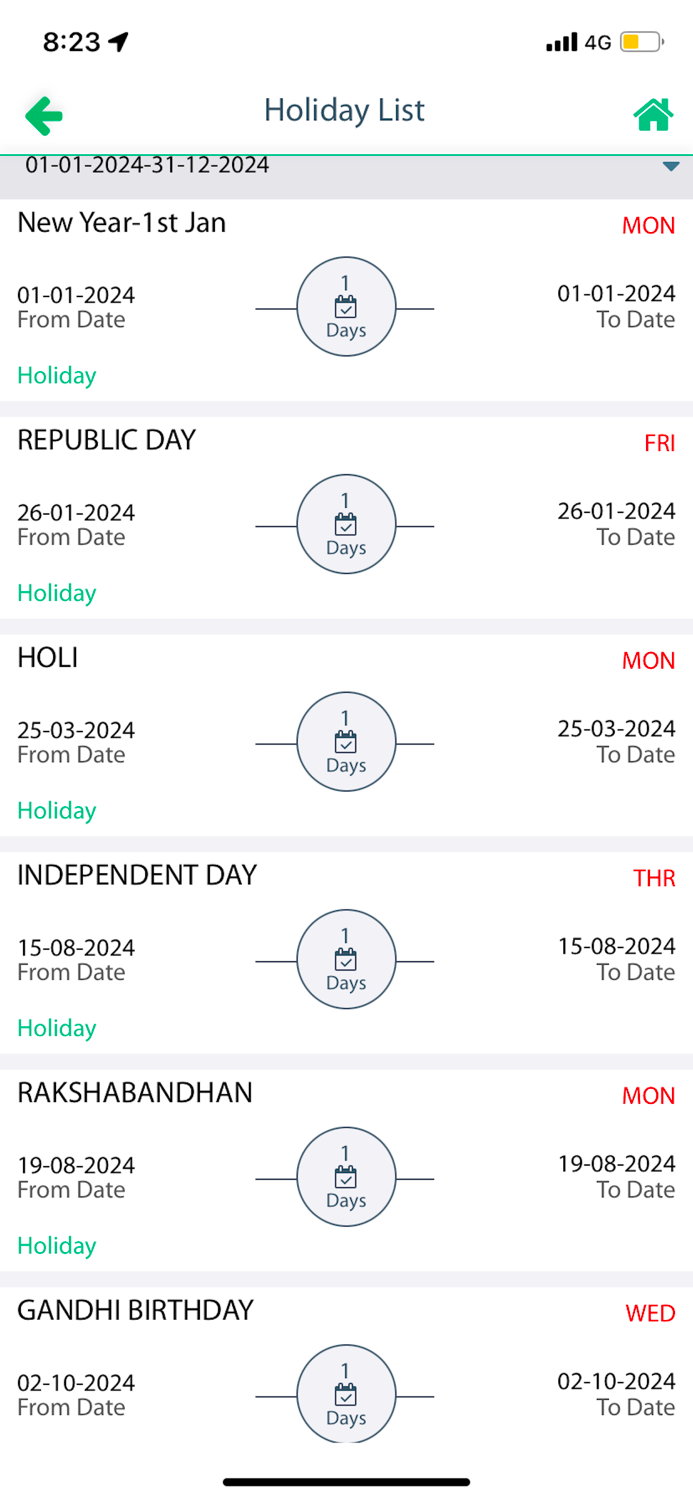693x1500 pixels.
Task: Select the FRI label on REPUBLIC DAY row
Action: pos(659,443)
